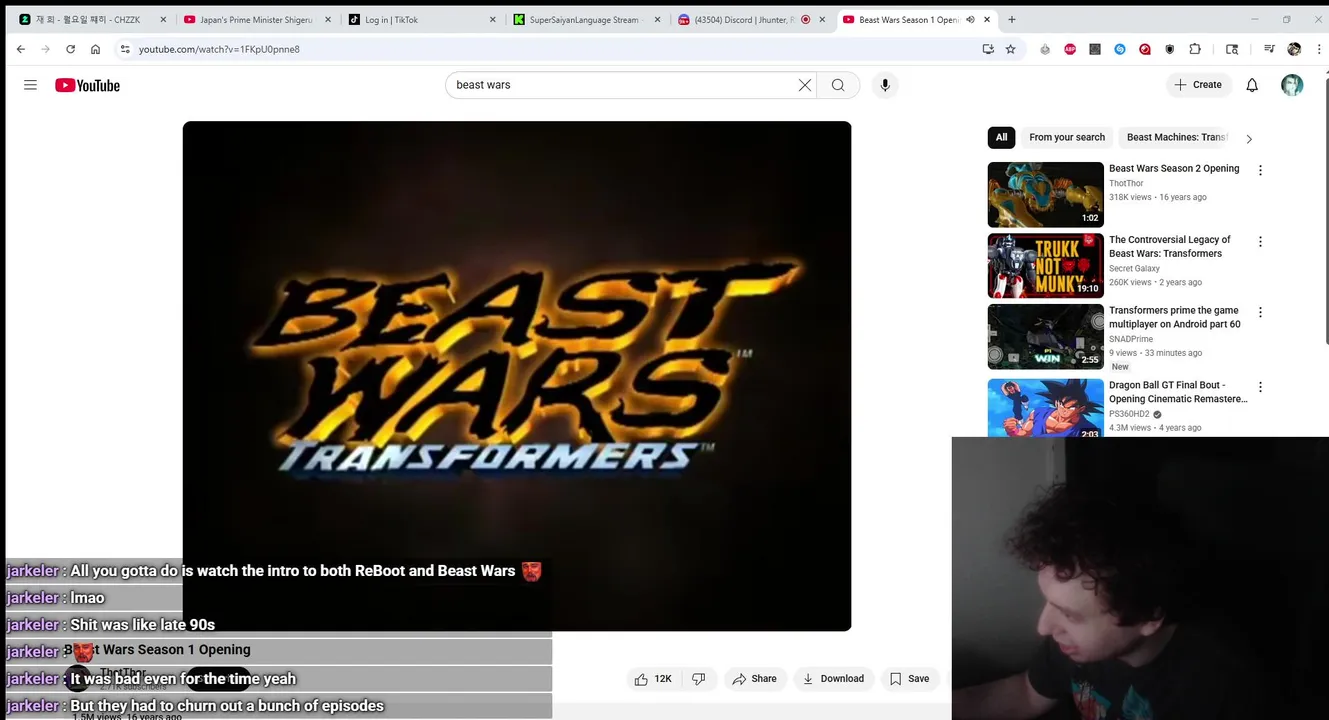This screenshot has width=1329, height=720.
Task: Open options for Transformers prime game video
Action: [1260, 312]
